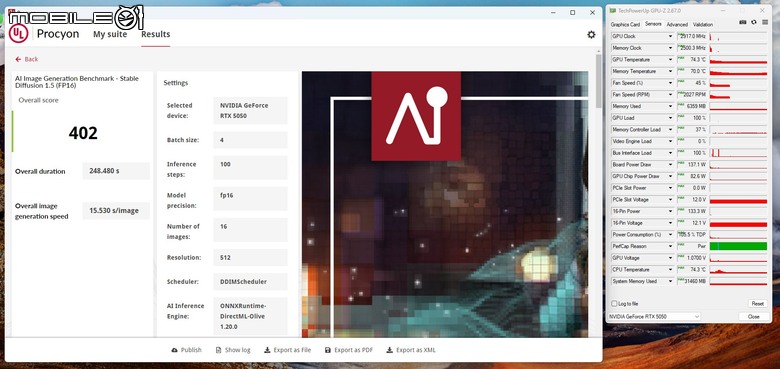Click the Show log document icon
The height and width of the screenshot is (369, 780).
tap(218, 350)
